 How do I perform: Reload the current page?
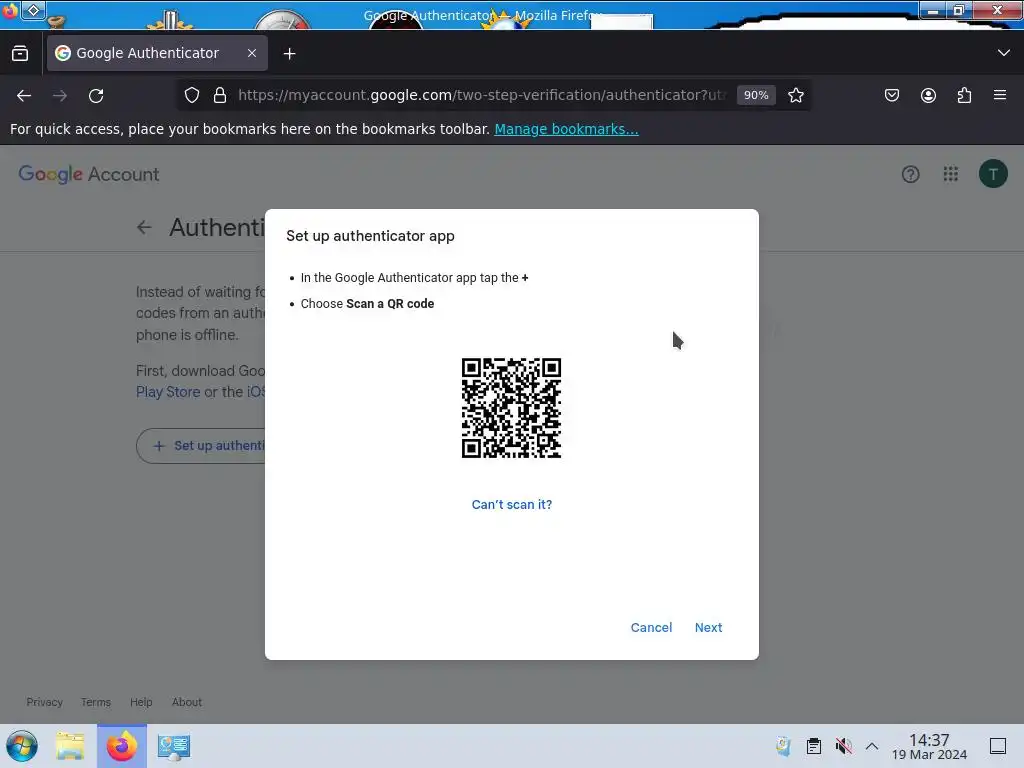tap(96, 96)
